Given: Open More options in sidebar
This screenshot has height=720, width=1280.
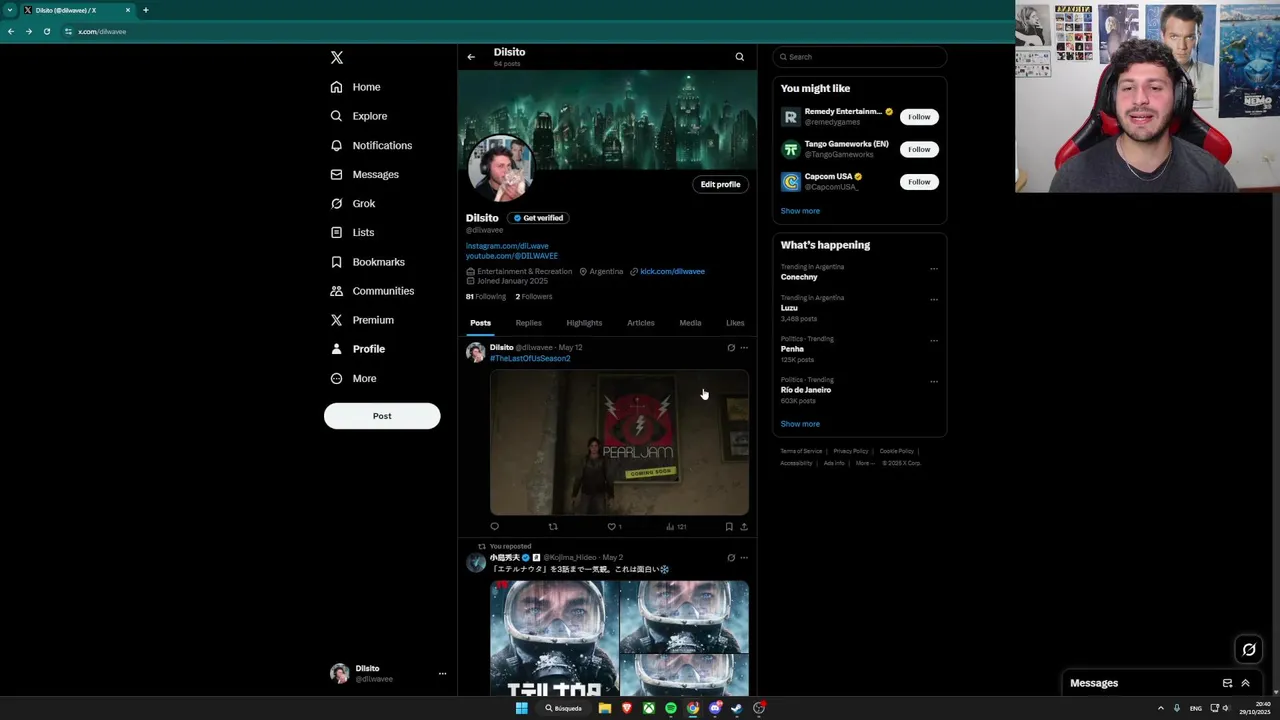Looking at the screenshot, I should click(353, 378).
